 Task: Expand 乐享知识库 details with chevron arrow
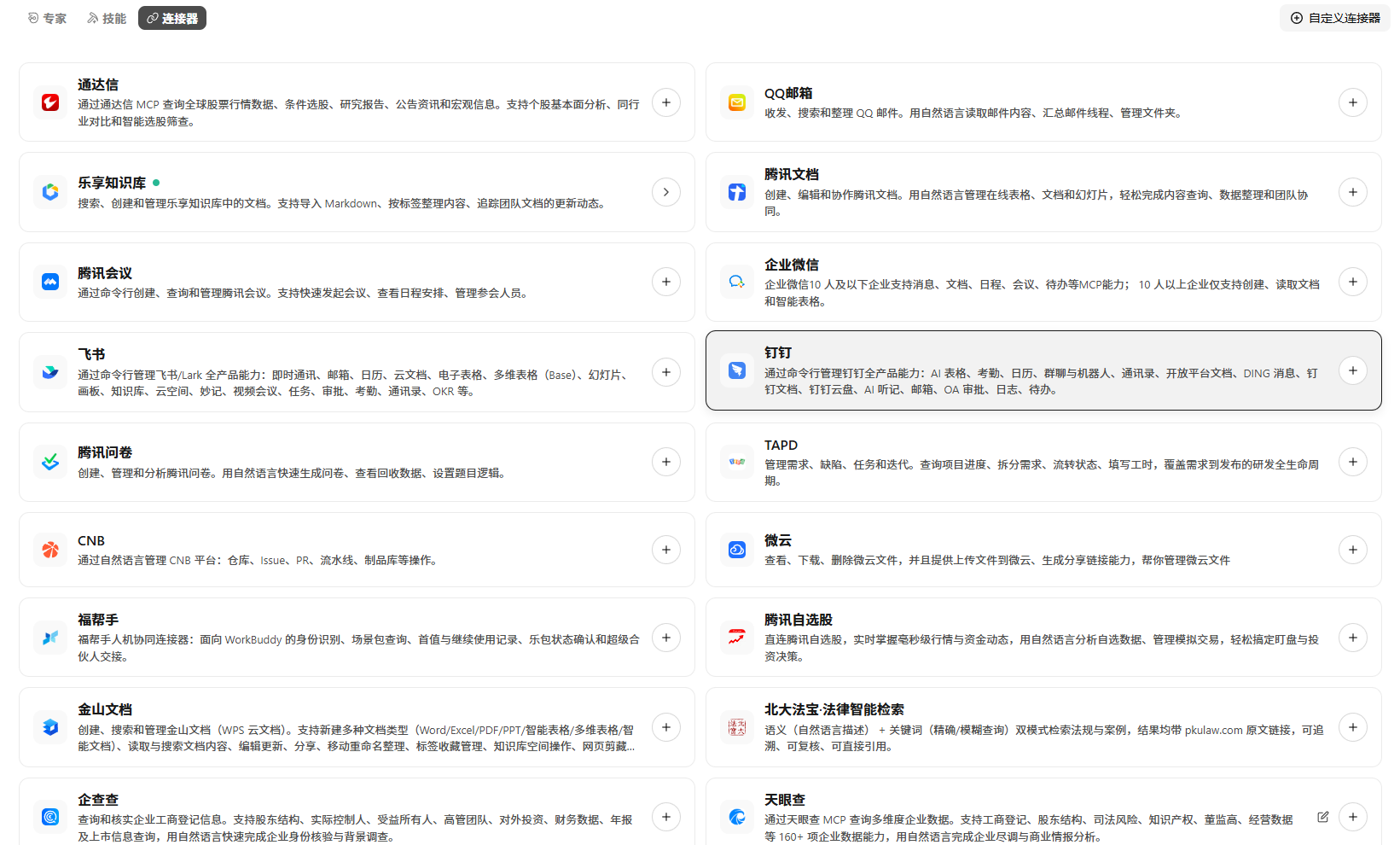[666, 192]
